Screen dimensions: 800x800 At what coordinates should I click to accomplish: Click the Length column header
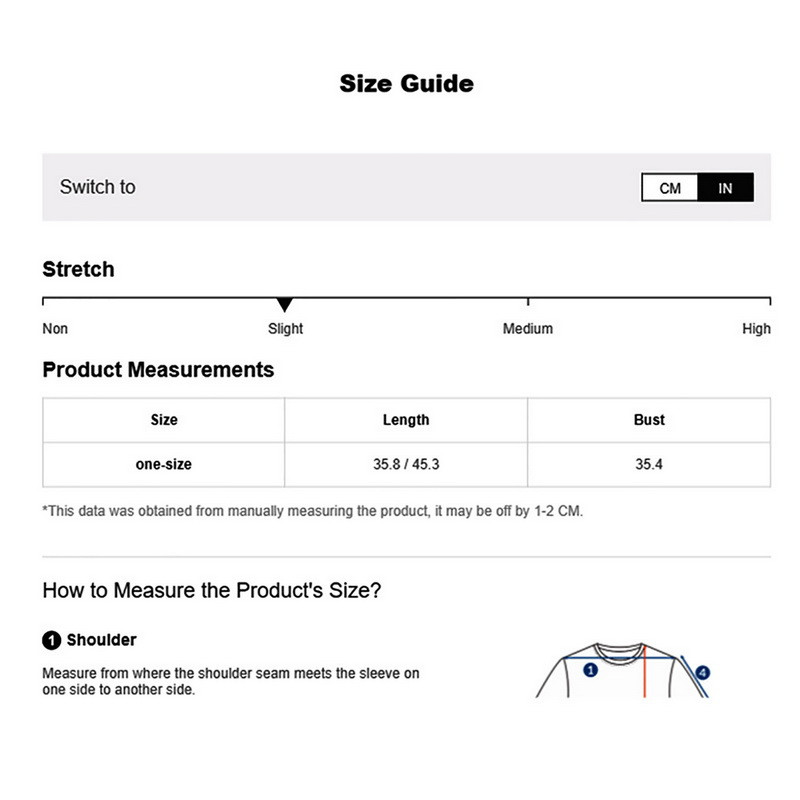point(406,420)
